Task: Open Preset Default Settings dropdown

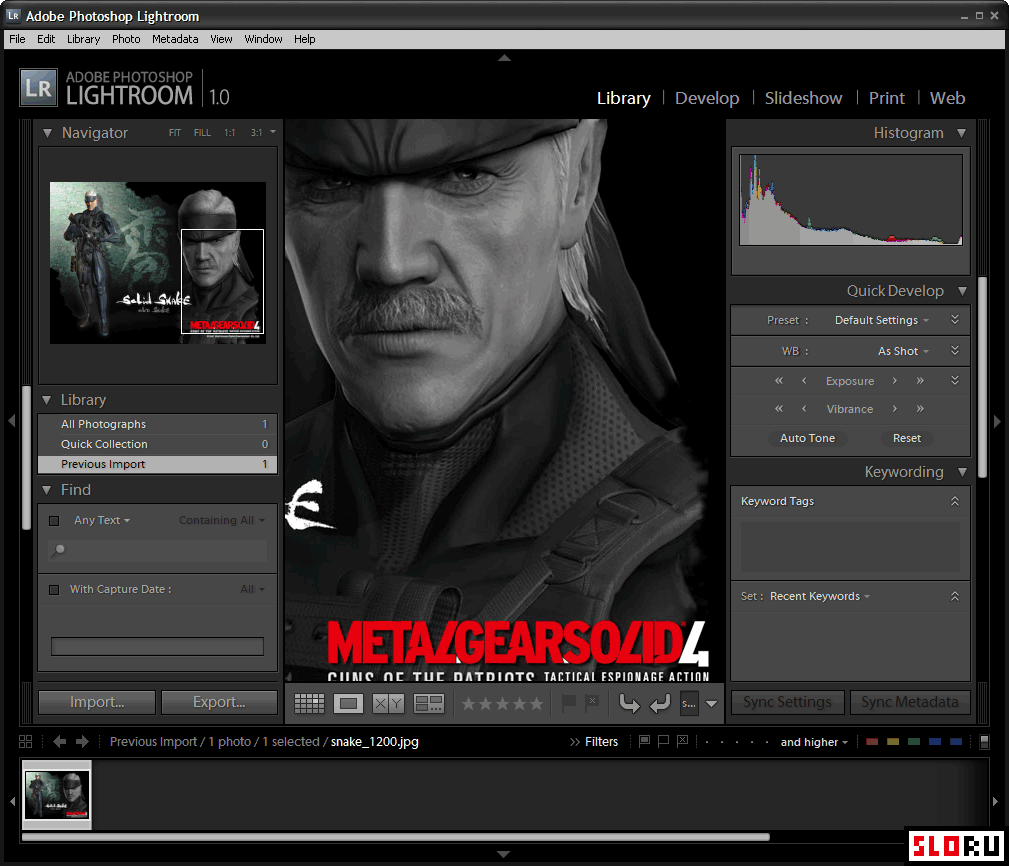Action: pos(882,320)
